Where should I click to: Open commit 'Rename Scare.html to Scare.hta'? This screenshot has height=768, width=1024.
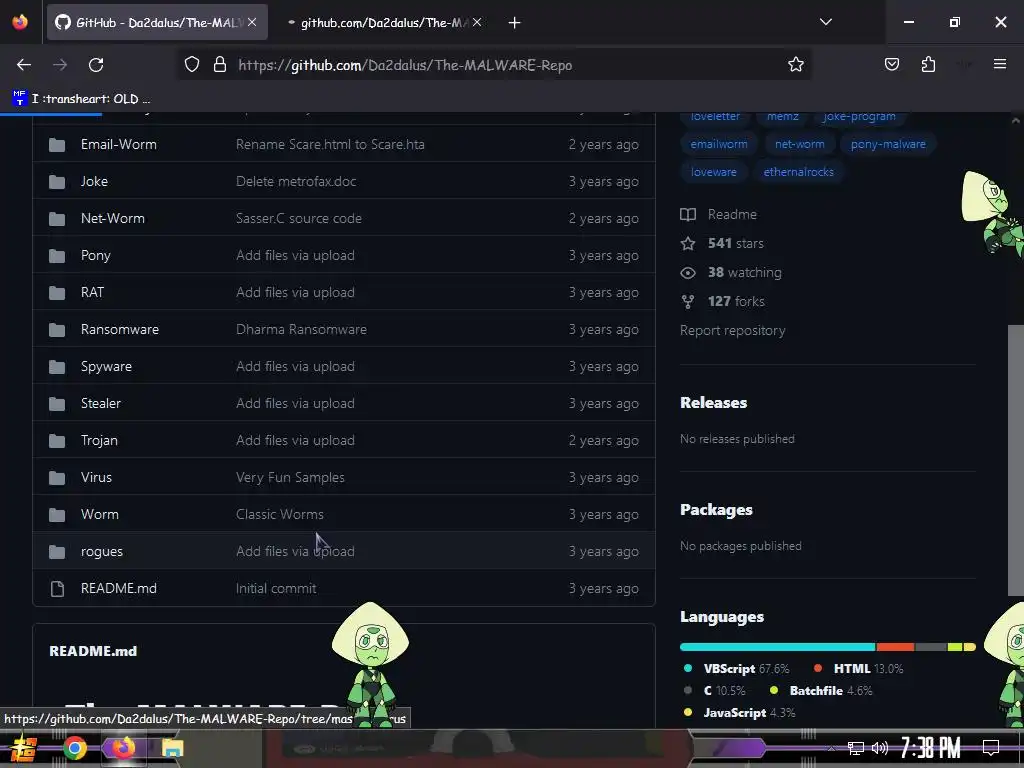pos(330,144)
